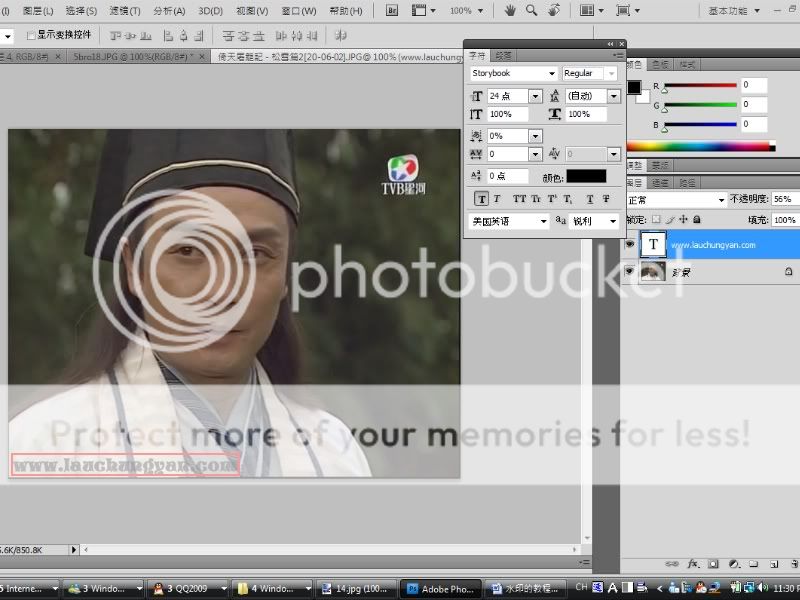
Task: Select the Zoom magnifier tool in top bar
Action: click(532, 10)
